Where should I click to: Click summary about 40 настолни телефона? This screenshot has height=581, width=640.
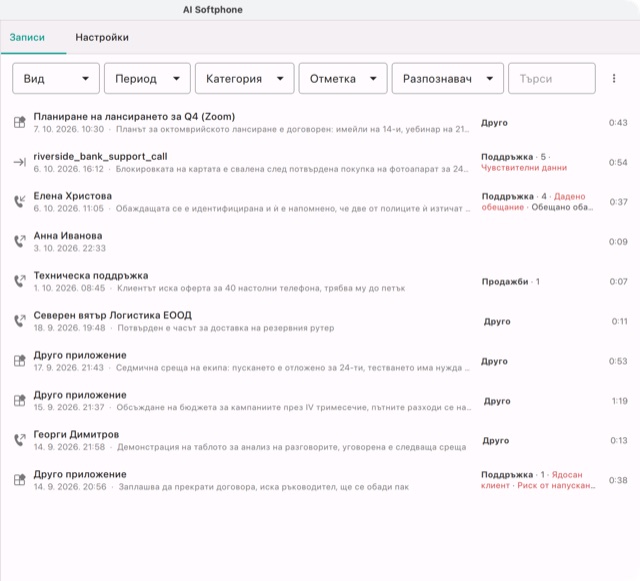click(x=261, y=288)
